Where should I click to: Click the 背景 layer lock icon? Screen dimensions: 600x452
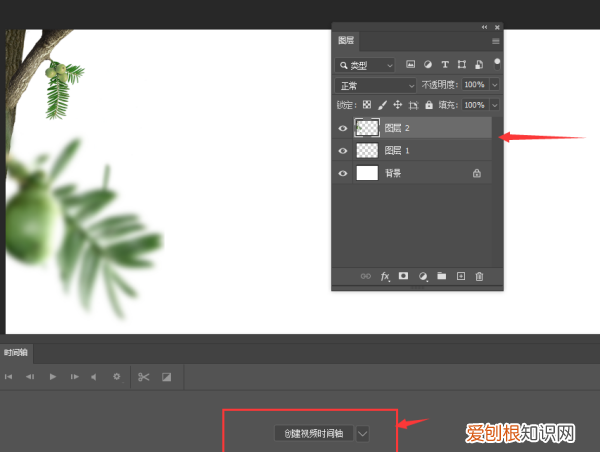pos(476,173)
